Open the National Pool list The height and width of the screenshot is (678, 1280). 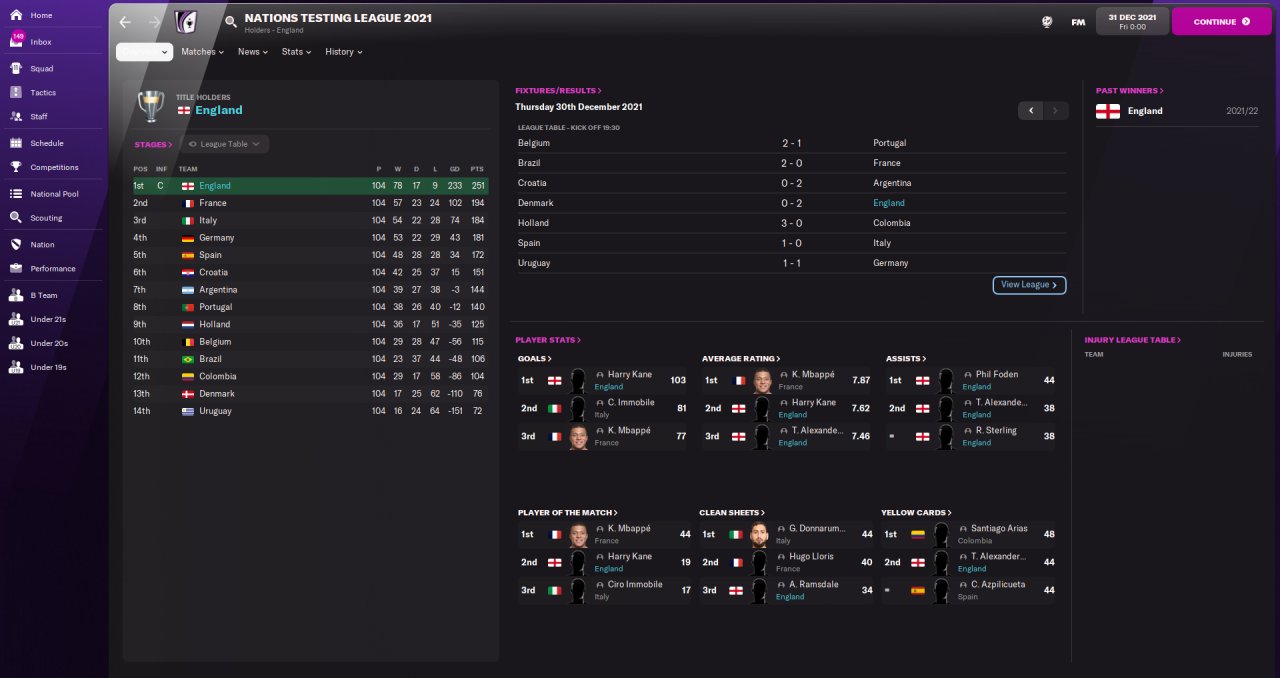(54, 194)
